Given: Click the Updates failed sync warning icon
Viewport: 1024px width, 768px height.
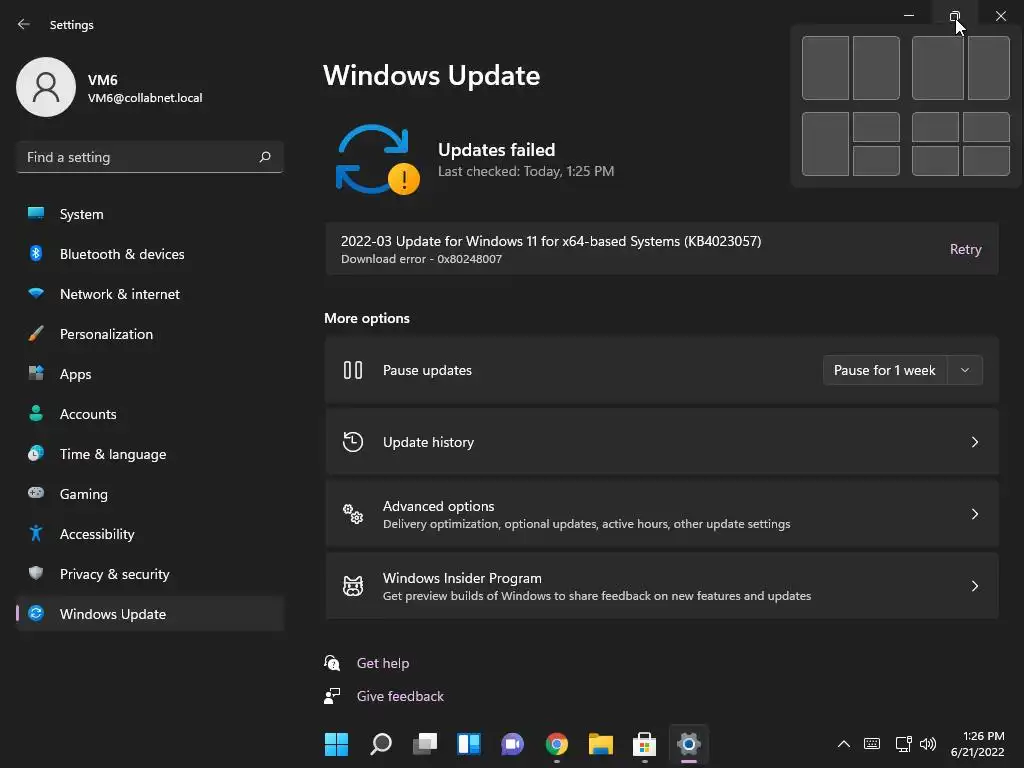Looking at the screenshot, I should tap(377, 159).
